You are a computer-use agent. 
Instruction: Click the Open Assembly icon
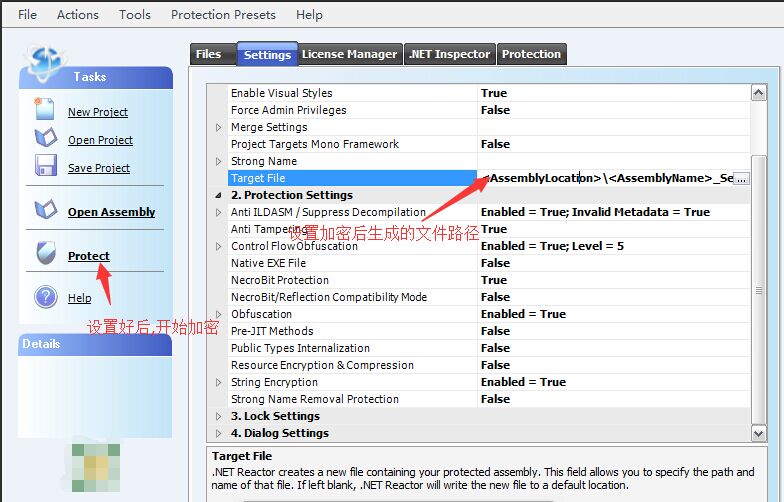(46, 210)
